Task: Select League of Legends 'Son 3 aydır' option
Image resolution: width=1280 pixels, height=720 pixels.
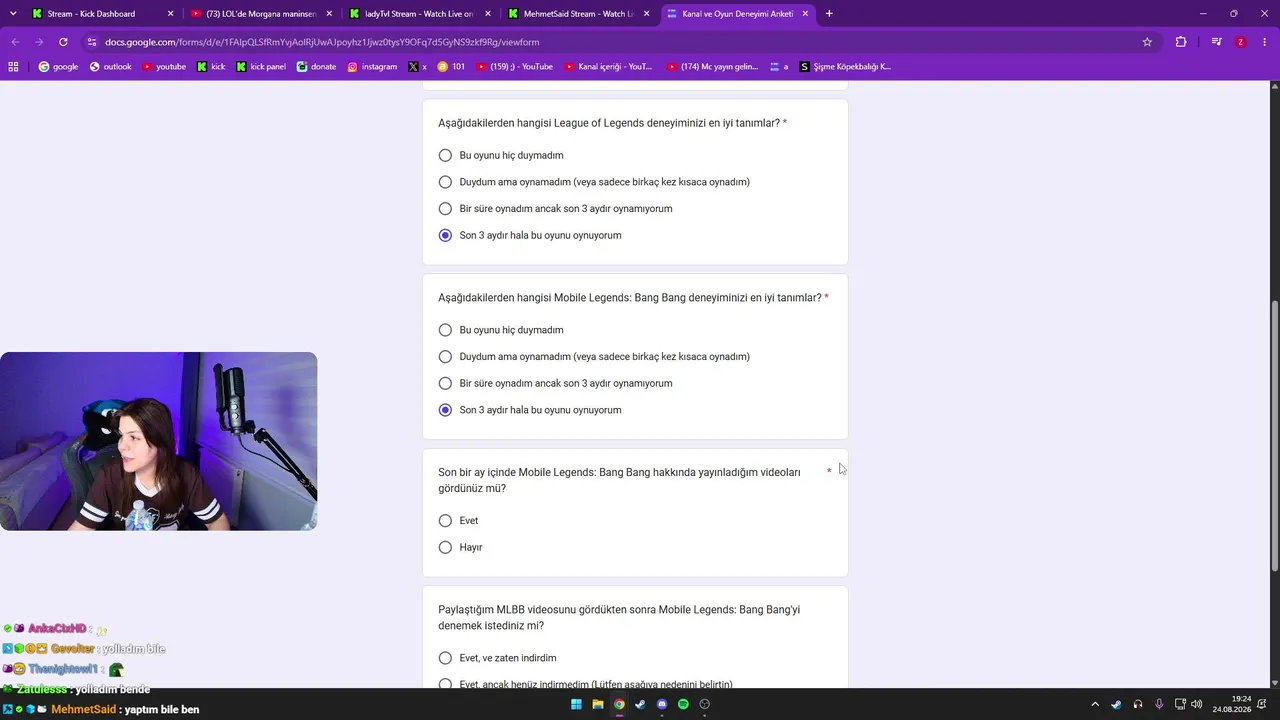Action: tap(445, 235)
